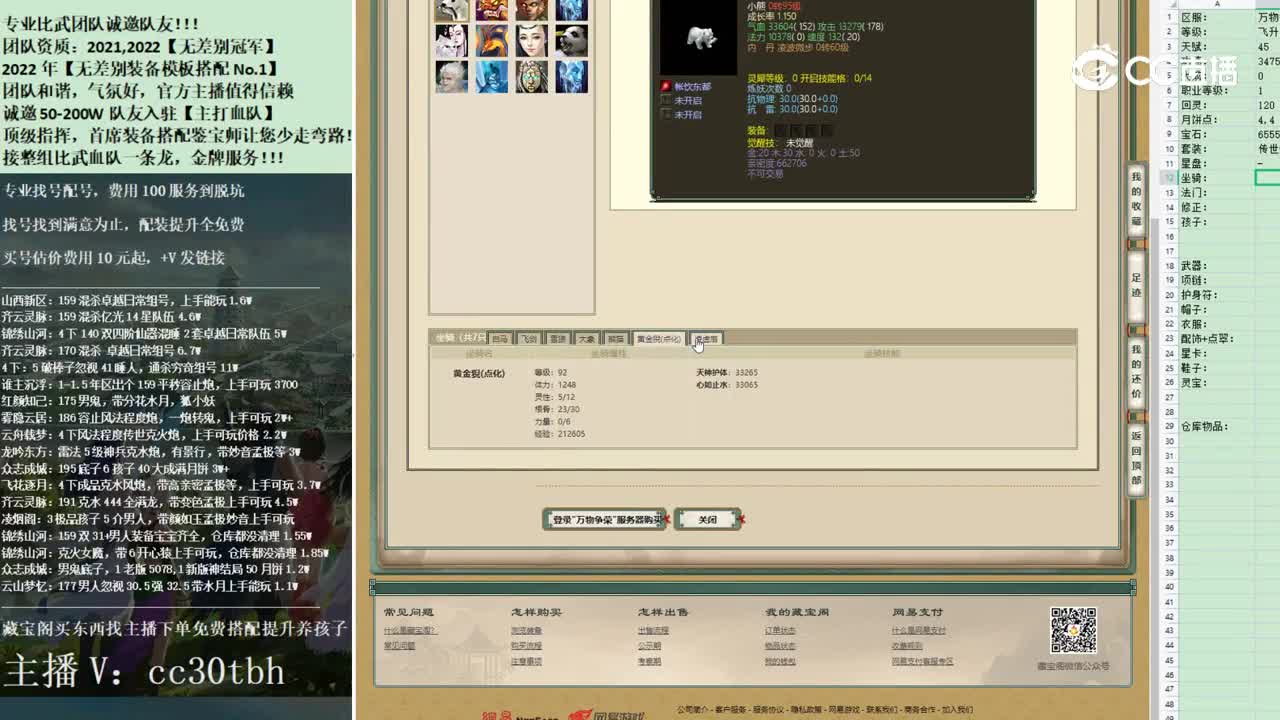Switch to the 大象 mount tab

click(586, 338)
